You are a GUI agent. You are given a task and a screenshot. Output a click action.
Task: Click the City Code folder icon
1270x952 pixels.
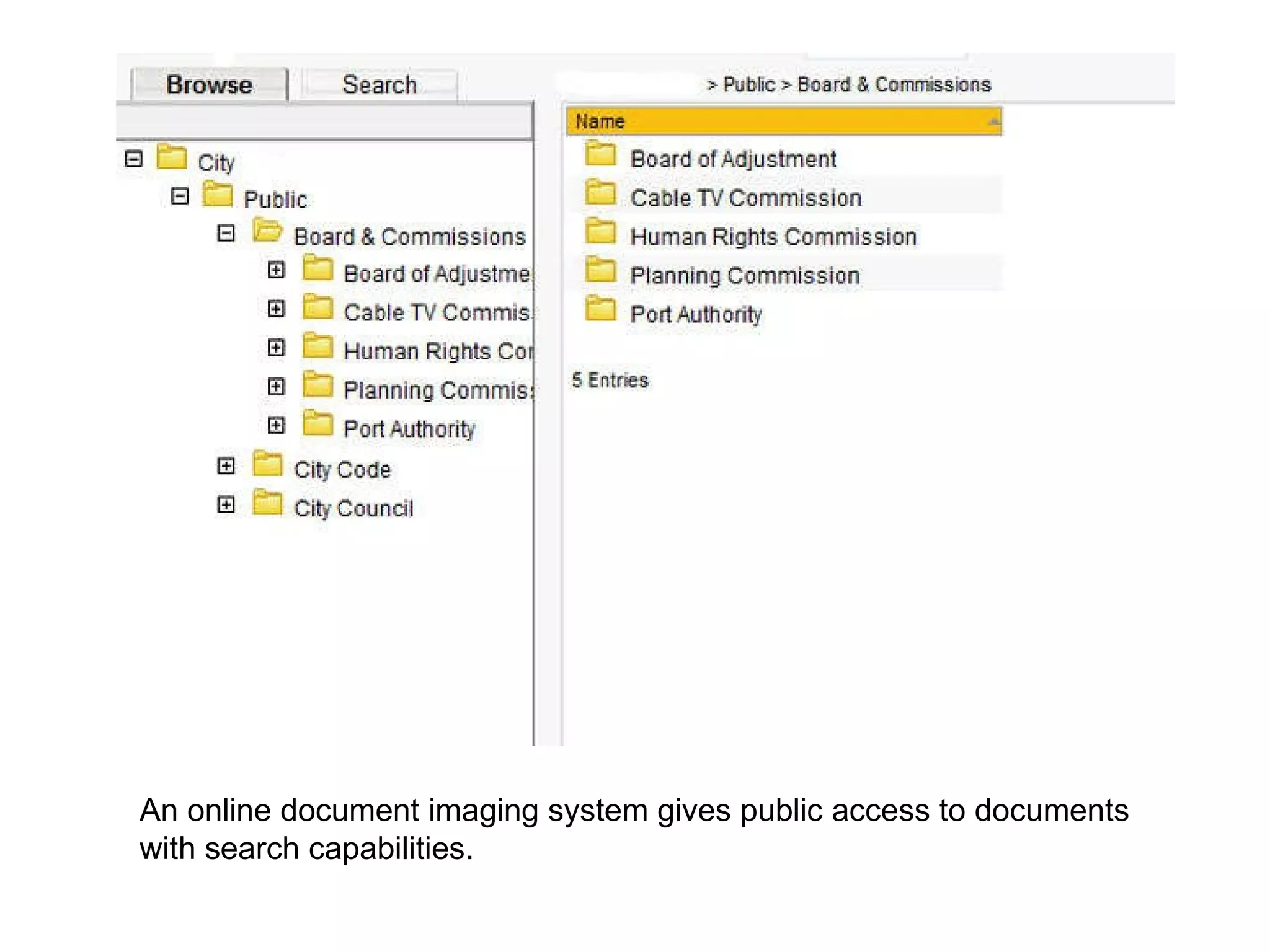pos(268,464)
